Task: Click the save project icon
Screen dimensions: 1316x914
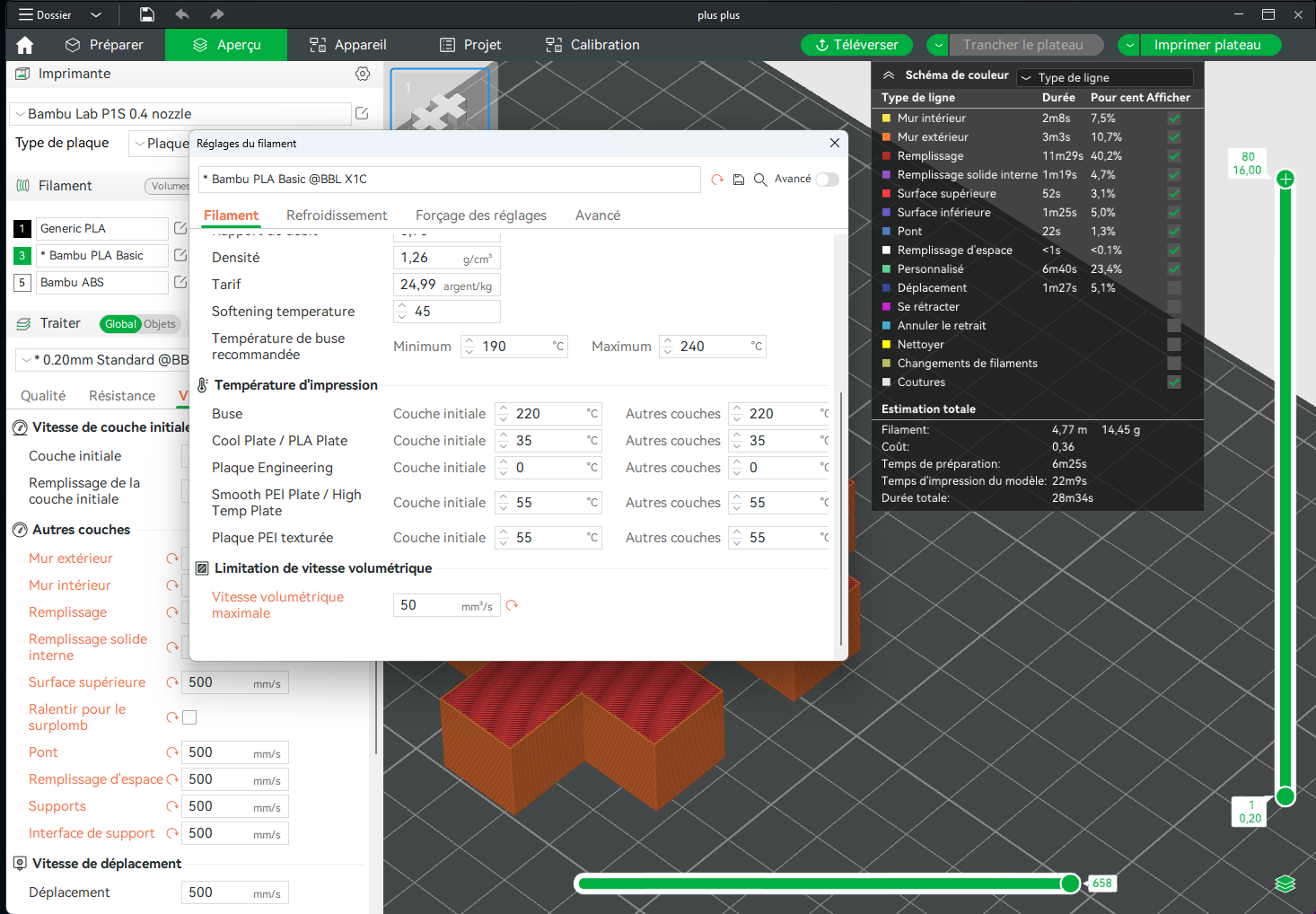Action: 147,14
